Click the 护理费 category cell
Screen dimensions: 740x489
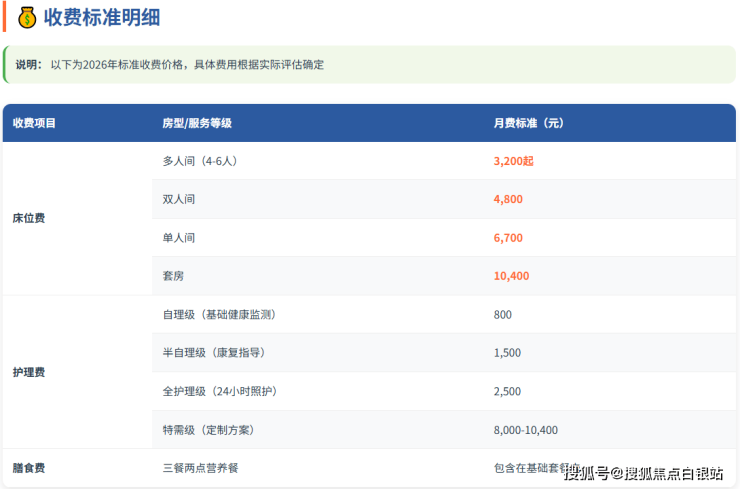click(x=29, y=372)
